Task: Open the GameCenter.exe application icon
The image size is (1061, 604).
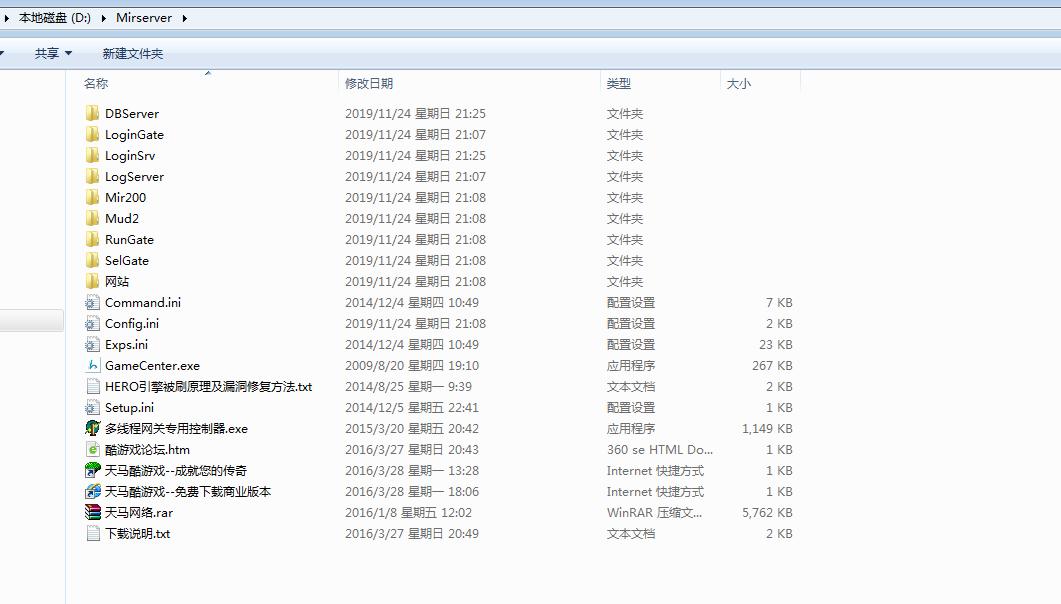Action: point(95,365)
